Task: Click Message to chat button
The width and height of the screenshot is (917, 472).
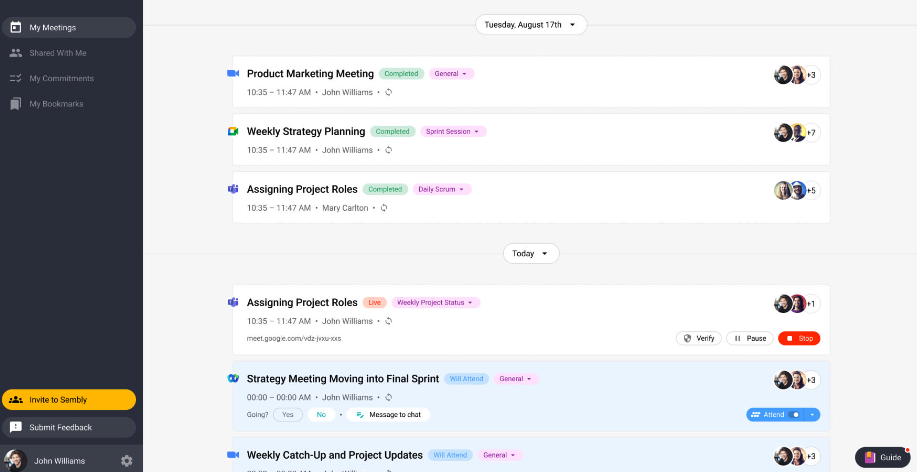Action: 388,415
